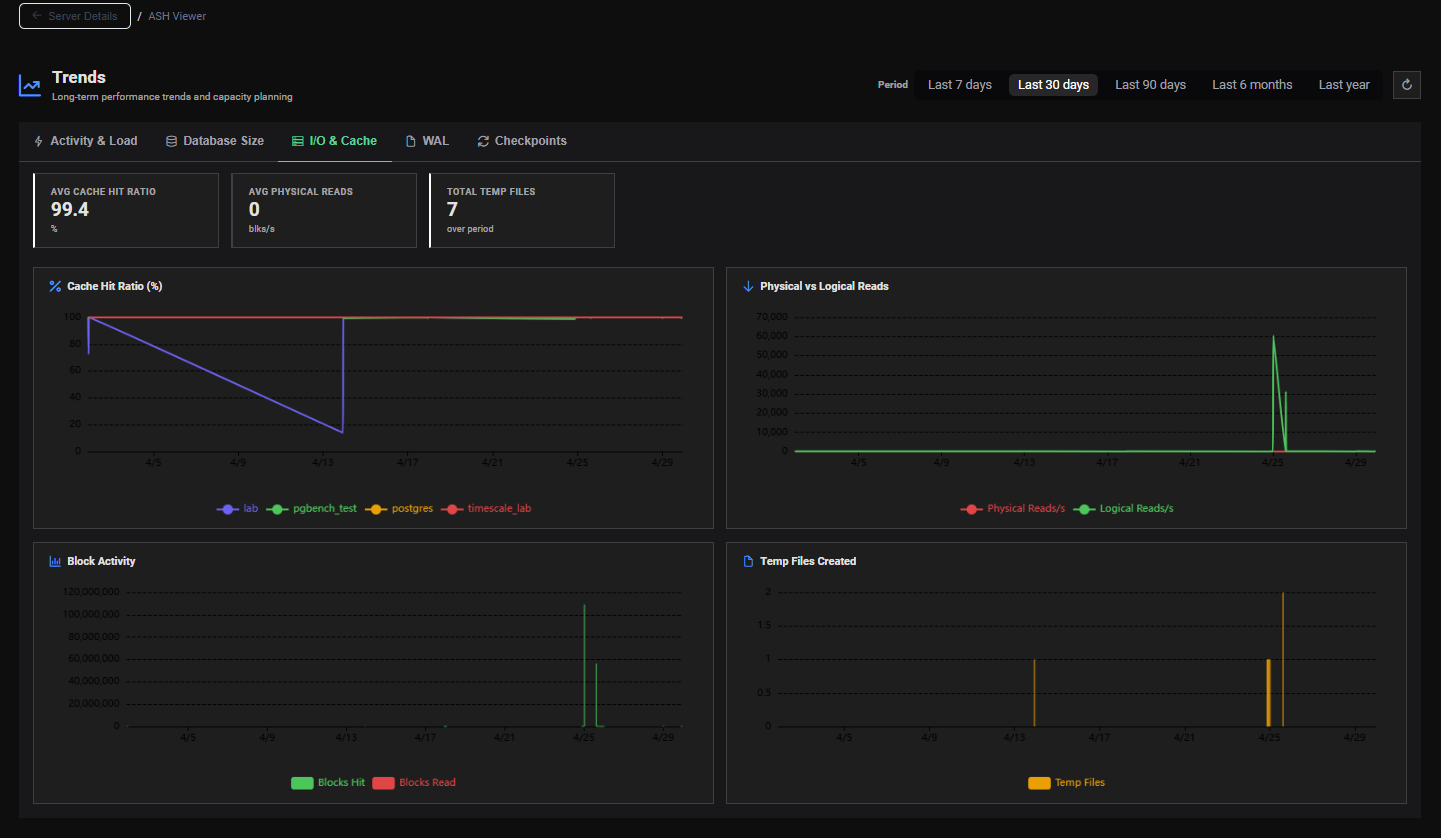Hide the Physical Reads/s series

tap(1012, 508)
